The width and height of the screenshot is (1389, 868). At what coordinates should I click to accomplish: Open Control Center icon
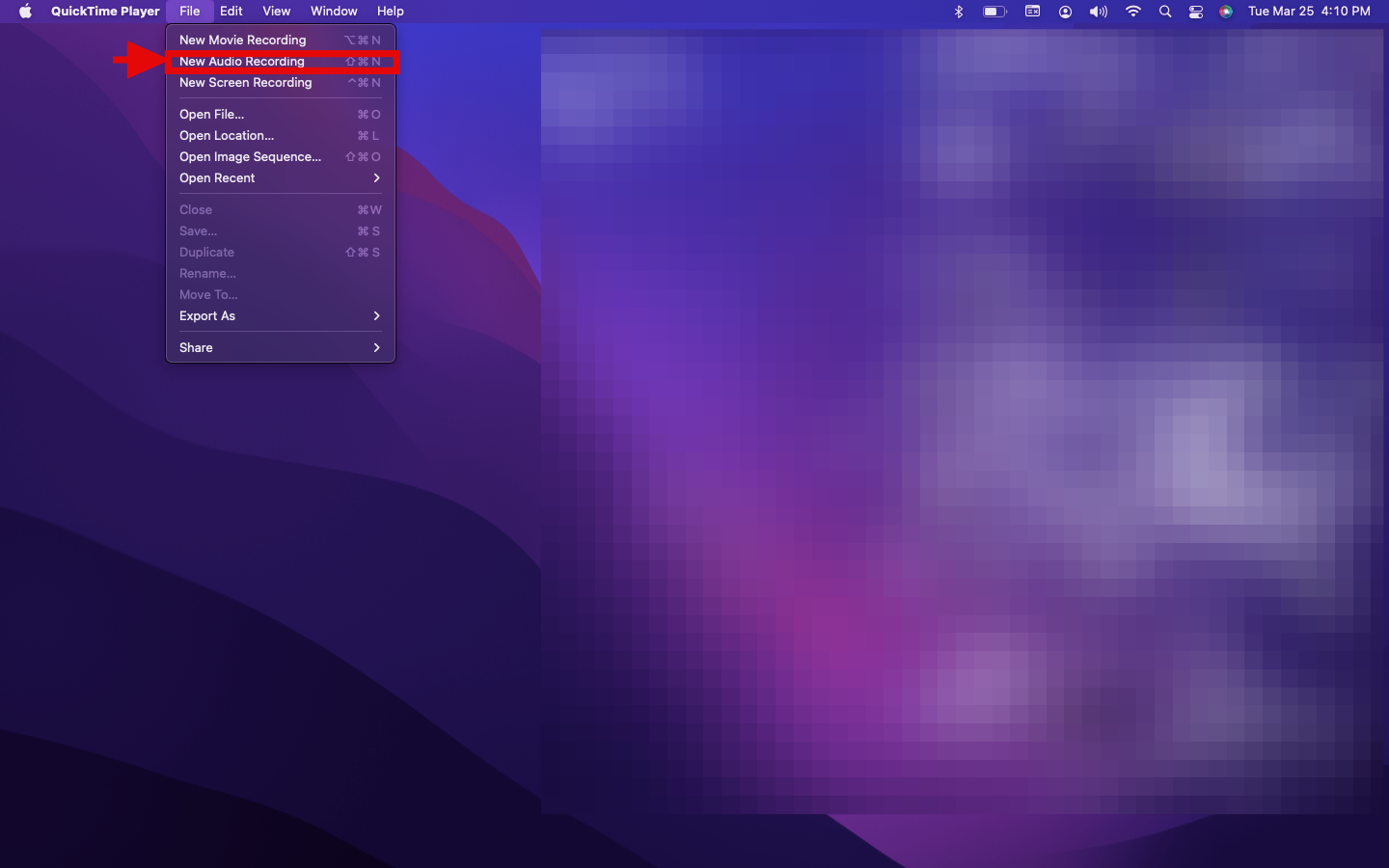click(x=1196, y=12)
